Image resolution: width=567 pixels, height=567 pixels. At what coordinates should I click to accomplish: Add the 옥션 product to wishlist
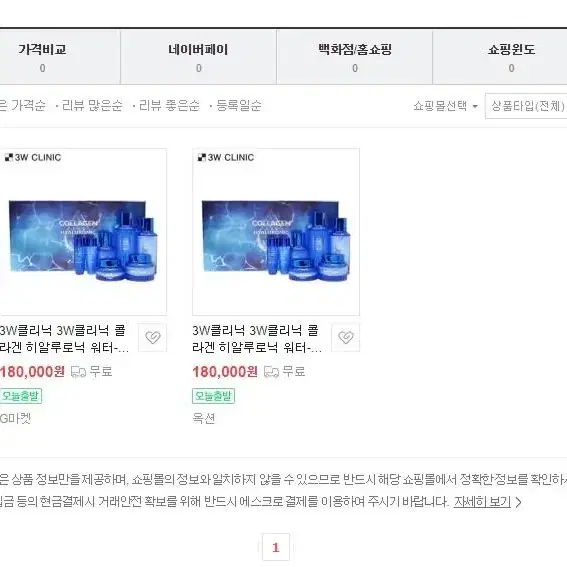pyautogui.click(x=346, y=337)
